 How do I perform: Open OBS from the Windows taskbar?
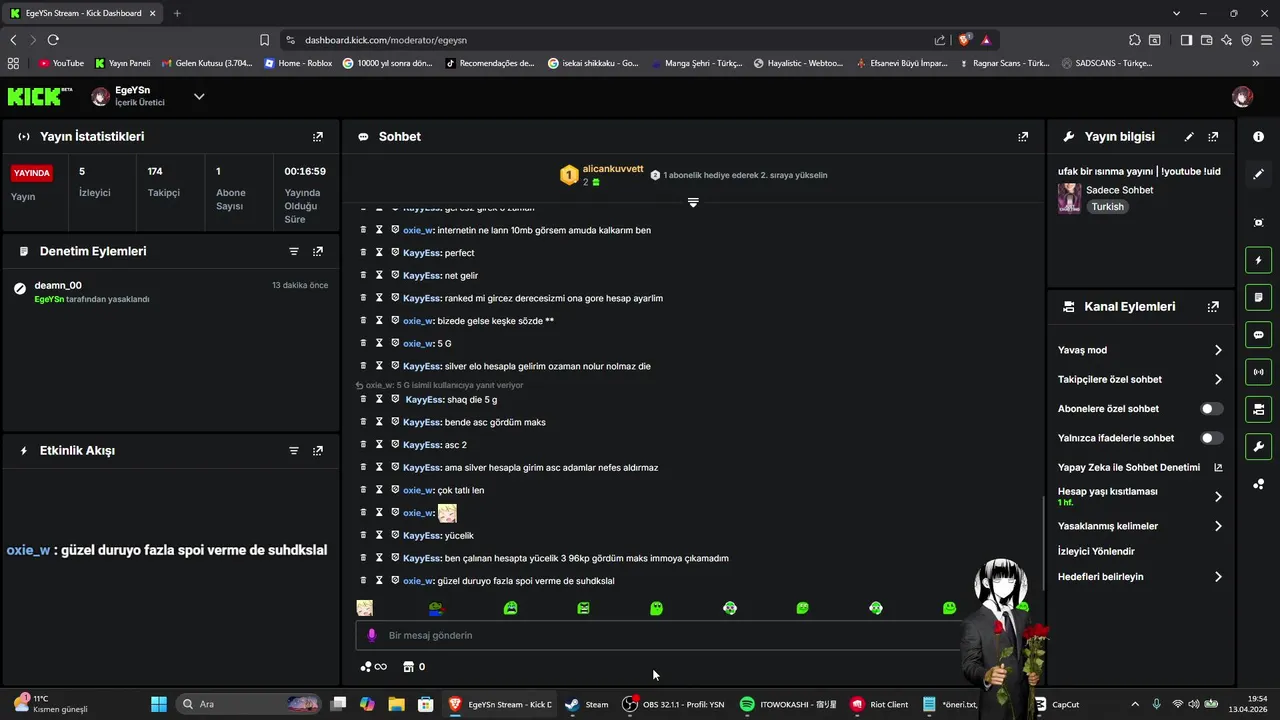click(672, 704)
